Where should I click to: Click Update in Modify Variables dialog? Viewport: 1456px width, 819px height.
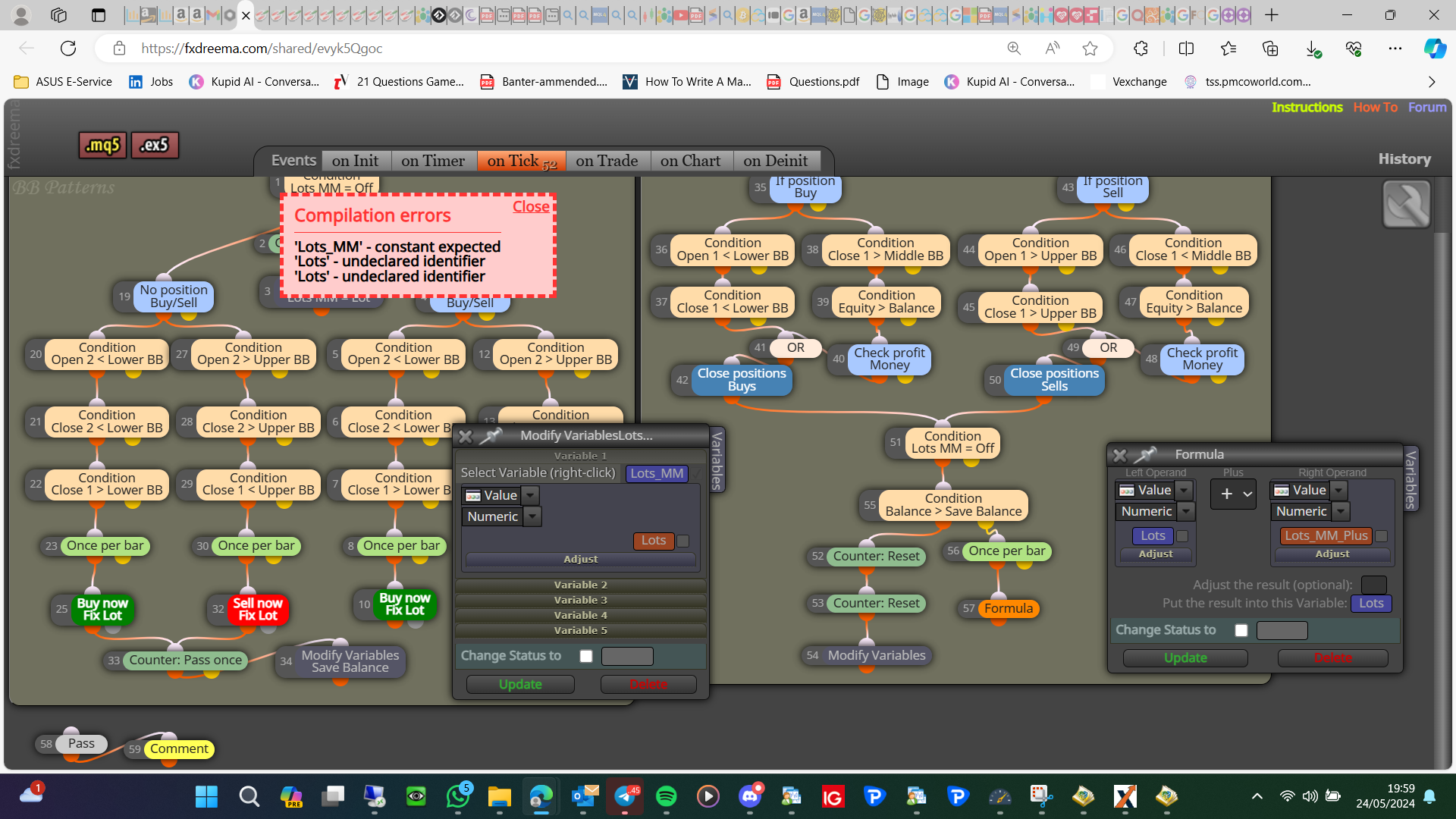coord(520,685)
